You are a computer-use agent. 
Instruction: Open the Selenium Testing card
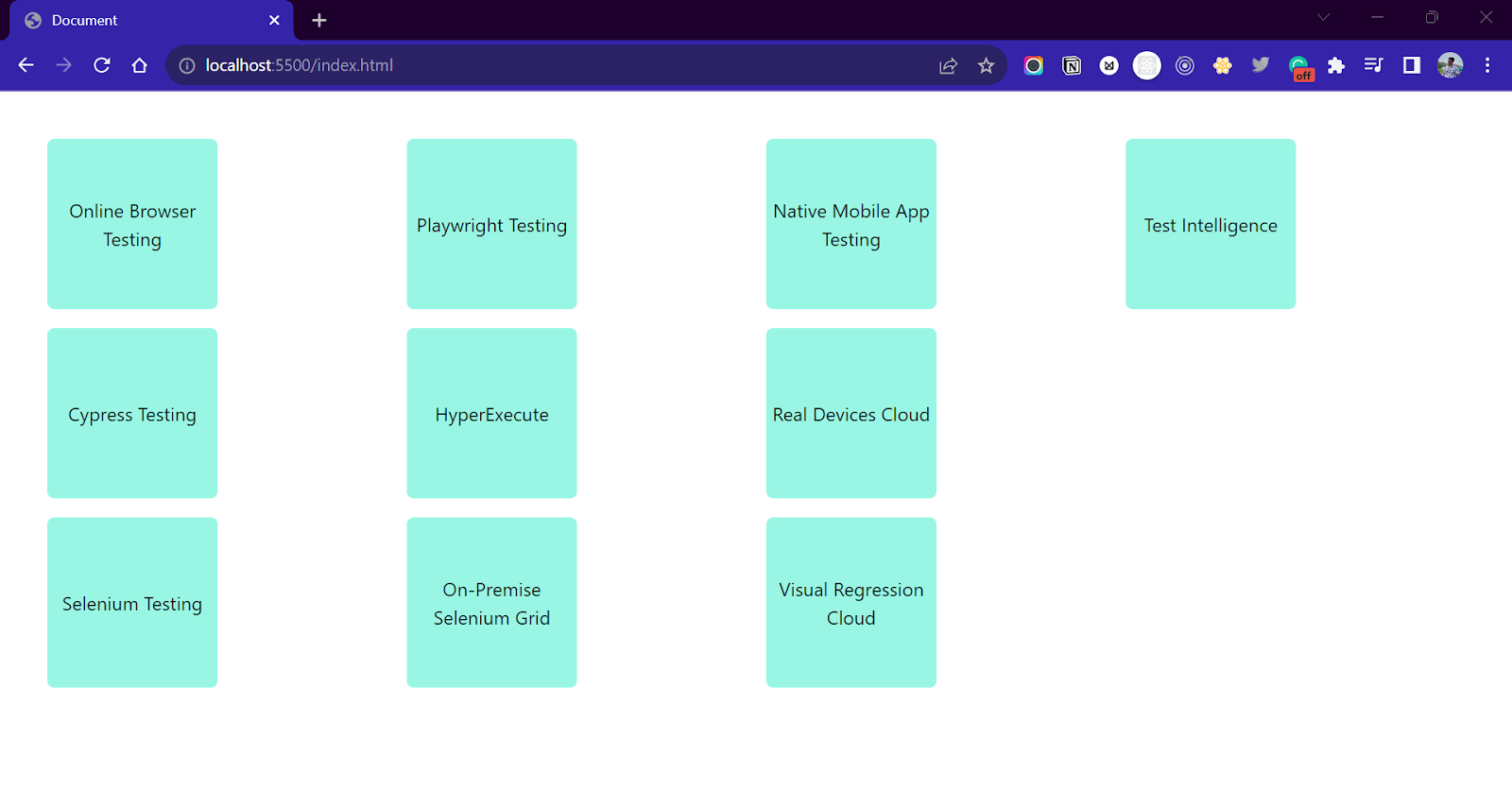[x=132, y=602]
